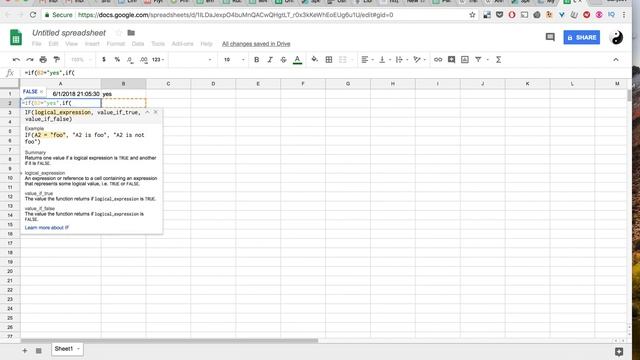Open the View menu
640x360 pixels.
click(x=71, y=44)
